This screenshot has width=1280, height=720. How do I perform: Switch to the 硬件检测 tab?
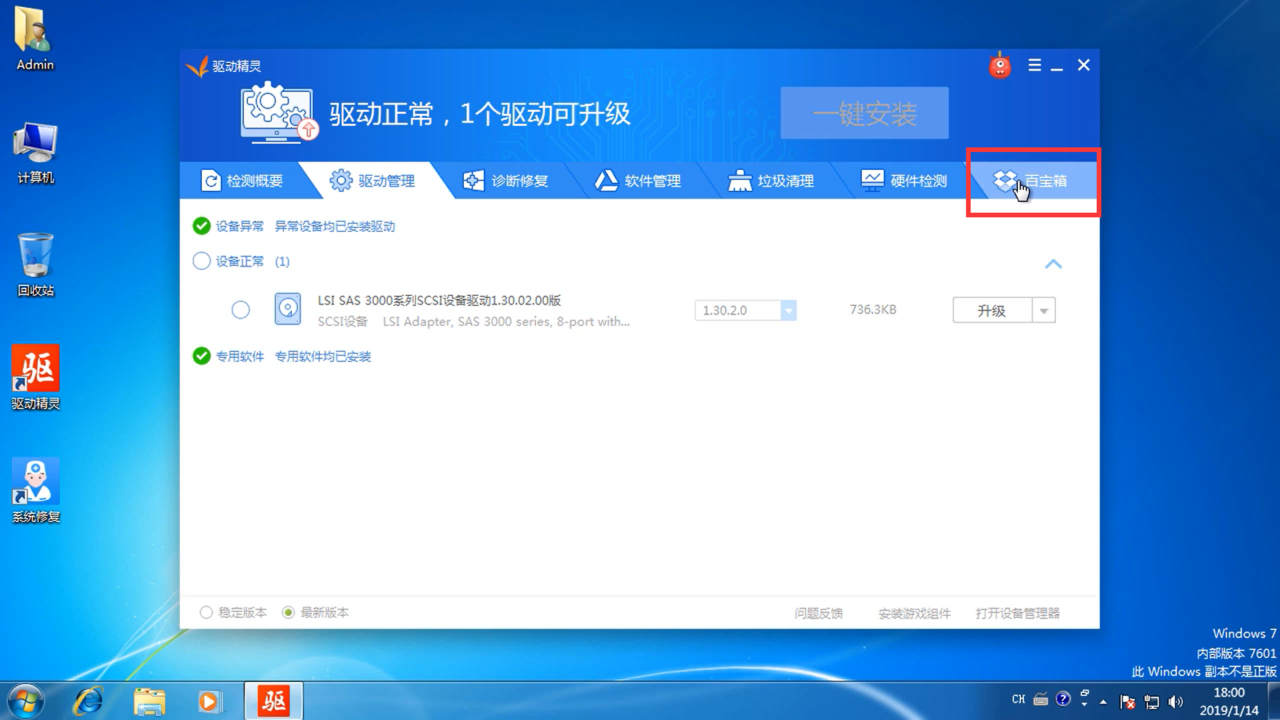pos(904,181)
